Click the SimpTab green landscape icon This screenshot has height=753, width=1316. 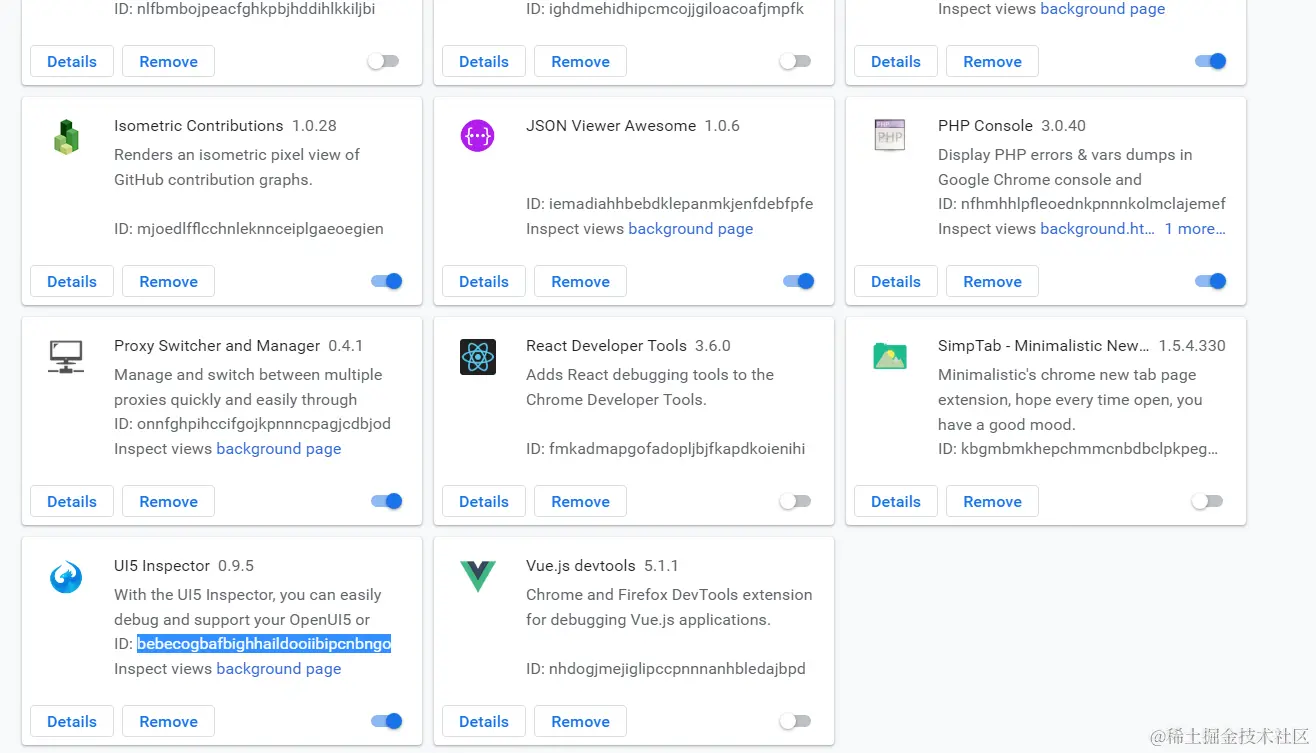click(x=889, y=356)
